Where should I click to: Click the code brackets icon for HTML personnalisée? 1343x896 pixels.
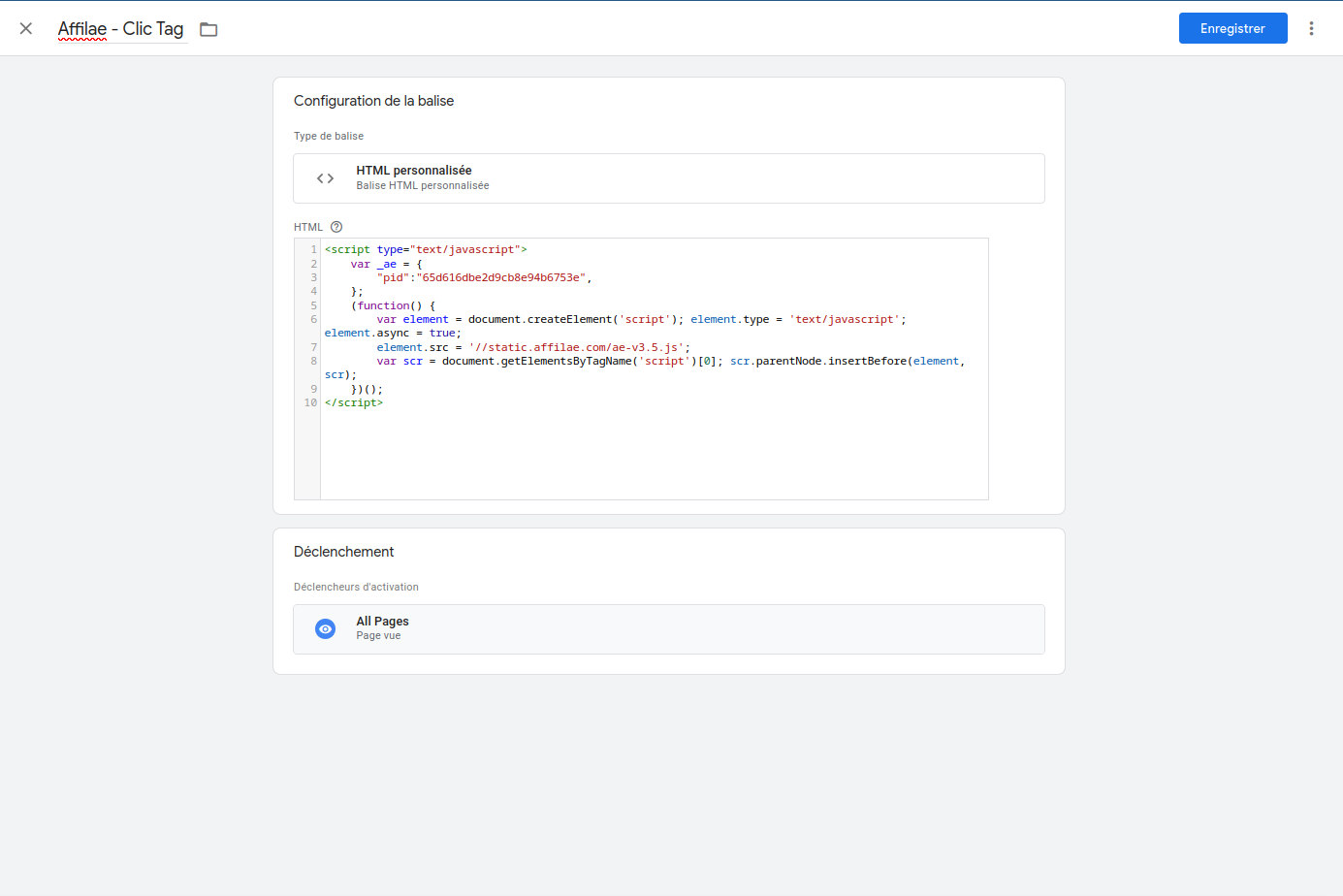click(x=326, y=178)
